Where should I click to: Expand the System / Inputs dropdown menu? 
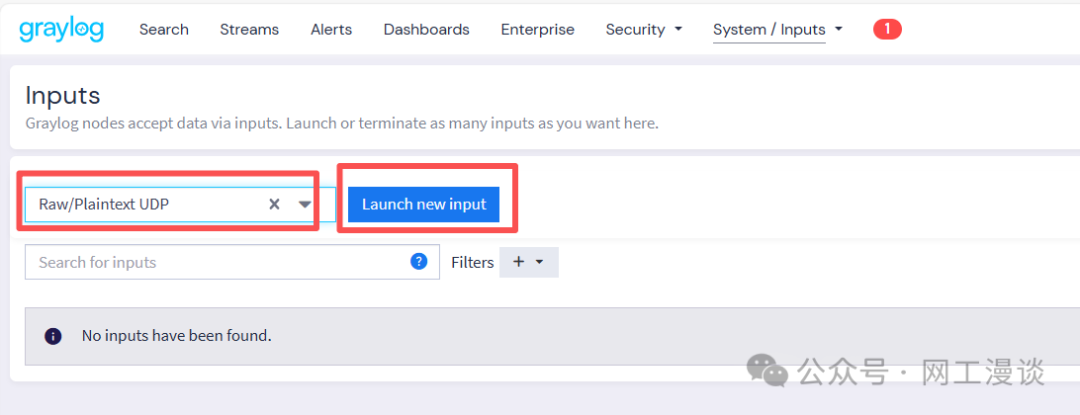tap(778, 30)
